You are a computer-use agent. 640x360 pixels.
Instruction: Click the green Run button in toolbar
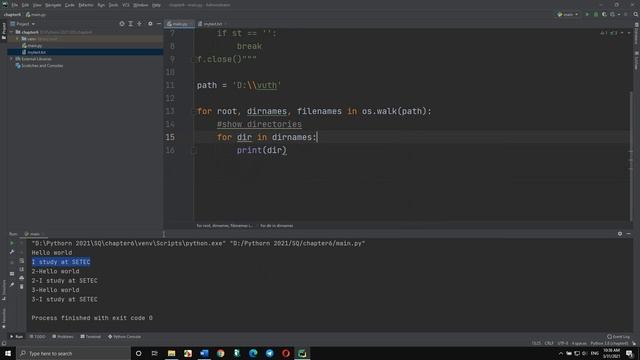(587, 14)
